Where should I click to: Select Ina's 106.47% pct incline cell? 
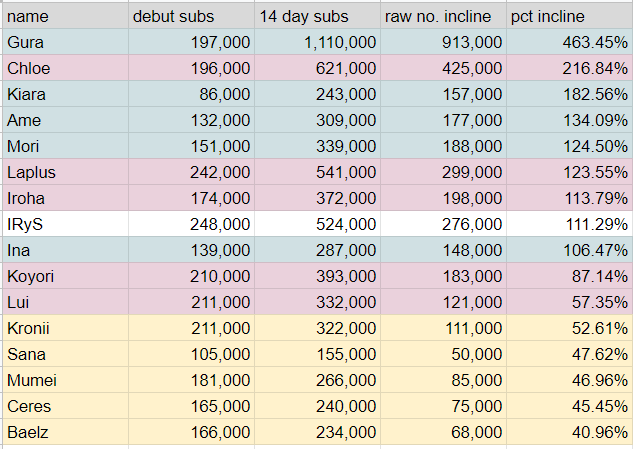[569, 250]
